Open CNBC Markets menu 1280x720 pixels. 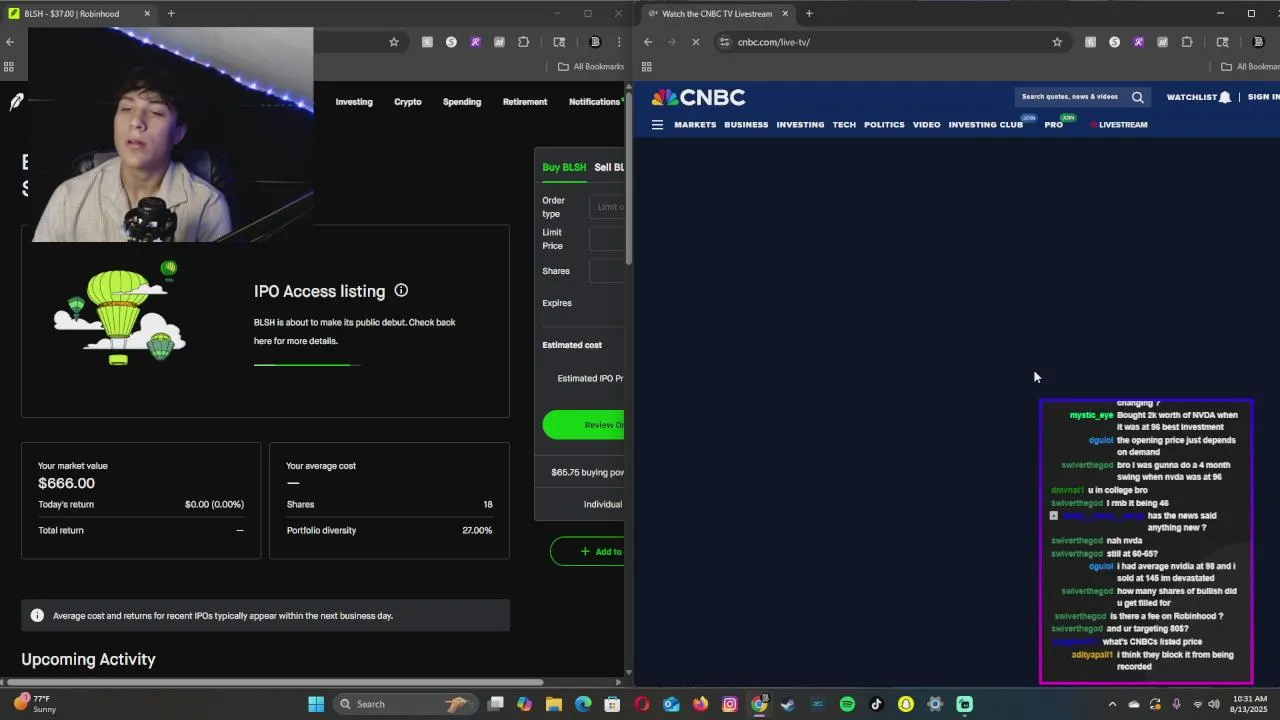coord(695,125)
